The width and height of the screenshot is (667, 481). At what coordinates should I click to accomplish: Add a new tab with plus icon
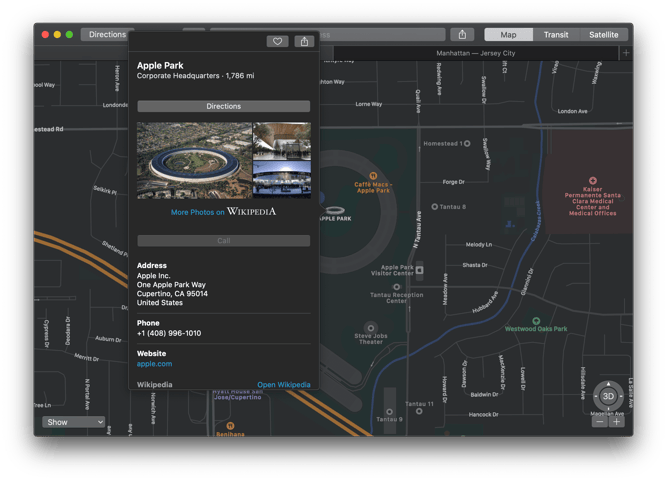626,53
